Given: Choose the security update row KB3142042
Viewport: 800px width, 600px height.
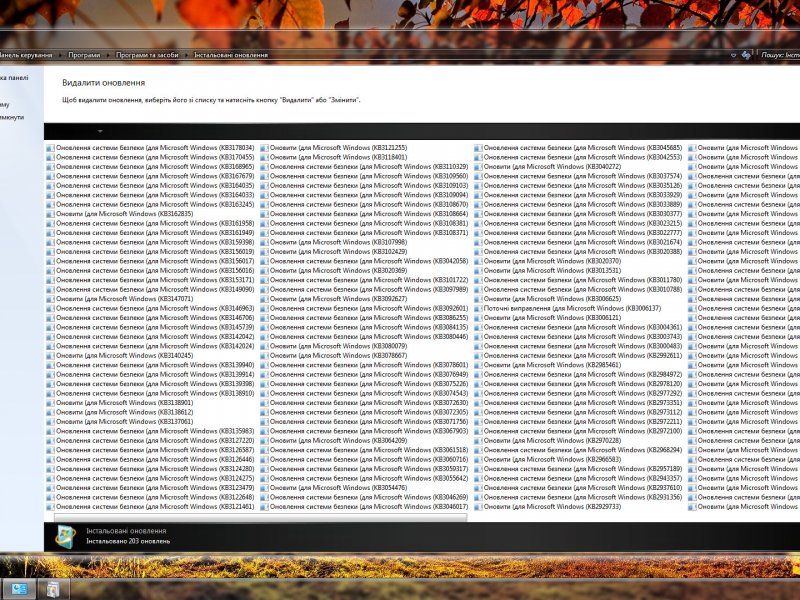Looking at the screenshot, I should click(x=150, y=337).
